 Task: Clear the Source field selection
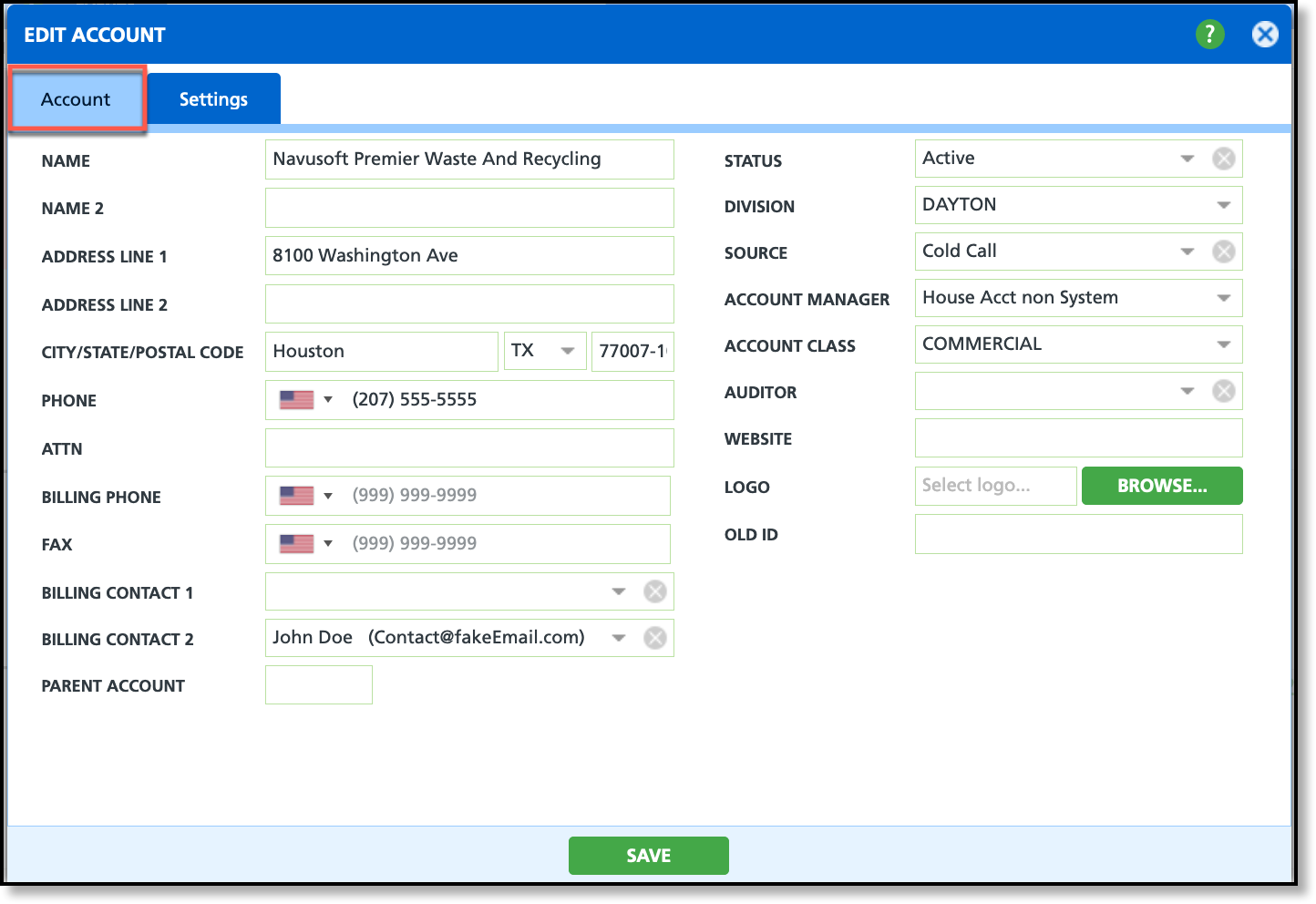(1223, 252)
